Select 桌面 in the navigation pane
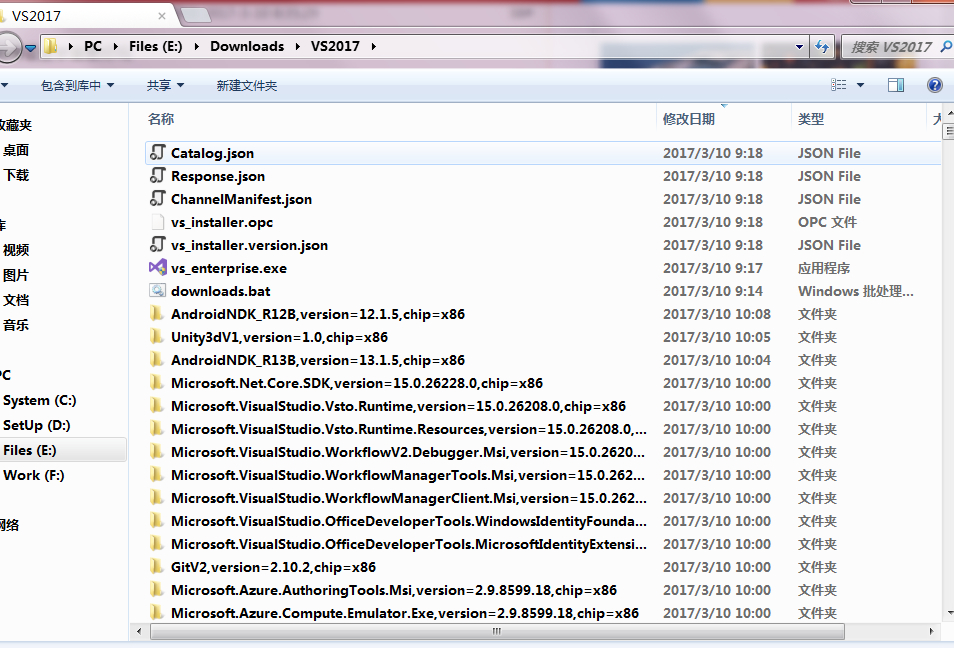The width and height of the screenshot is (954, 648). tap(16, 150)
